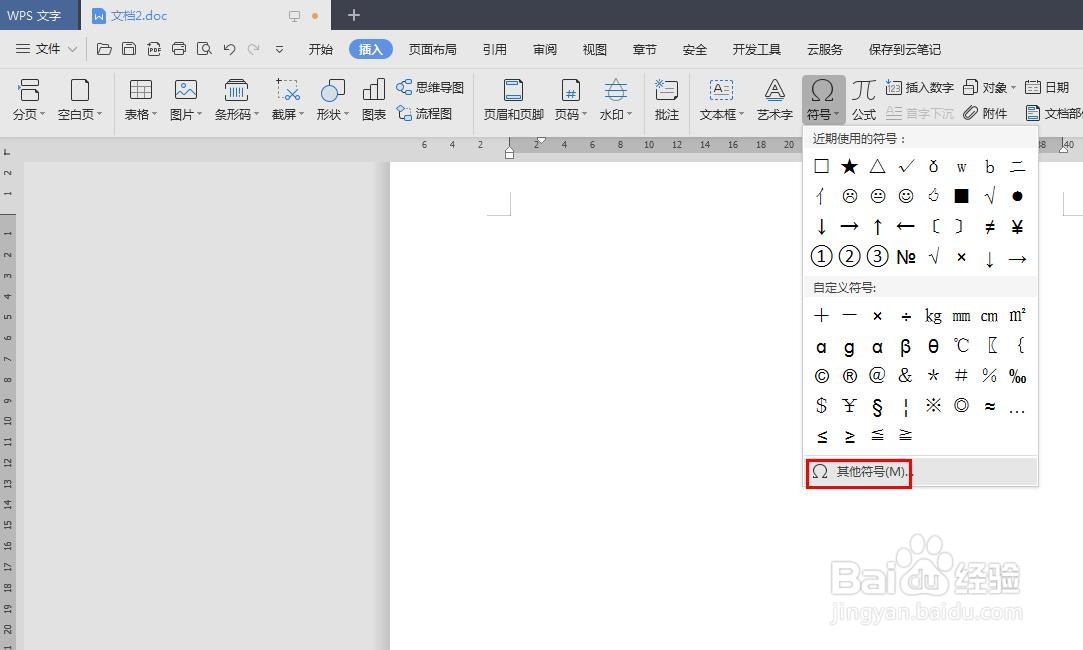Insert an equation with 公式

[863, 100]
